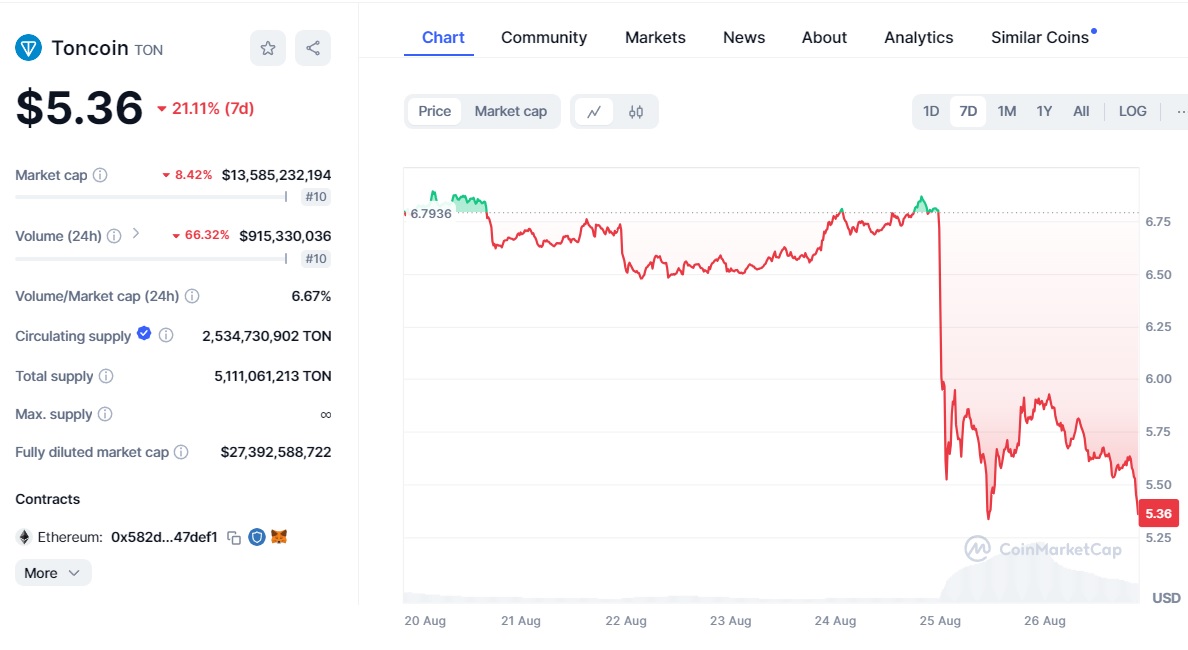Click total supply 5,111,061,213 TON
1188x650 pixels.
point(273,376)
